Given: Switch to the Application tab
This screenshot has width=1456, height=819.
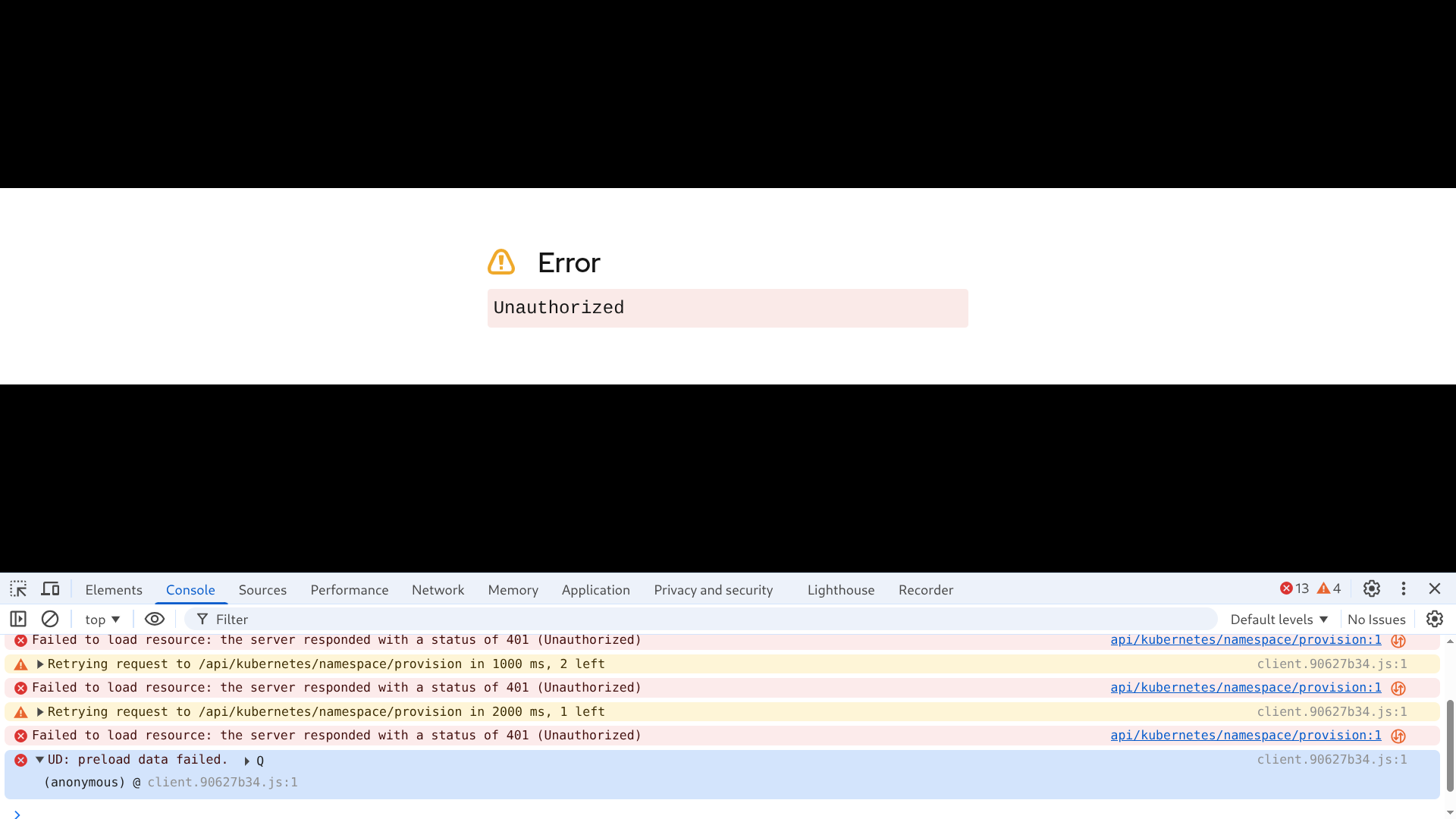Looking at the screenshot, I should 595,590.
